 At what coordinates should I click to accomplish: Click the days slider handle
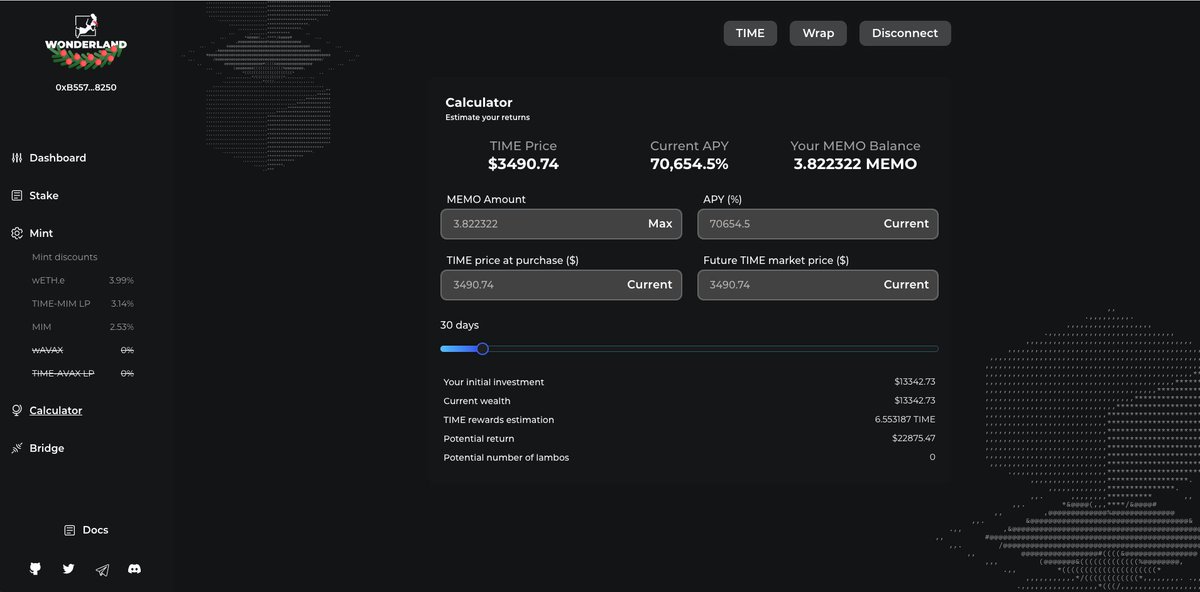coord(482,349)
